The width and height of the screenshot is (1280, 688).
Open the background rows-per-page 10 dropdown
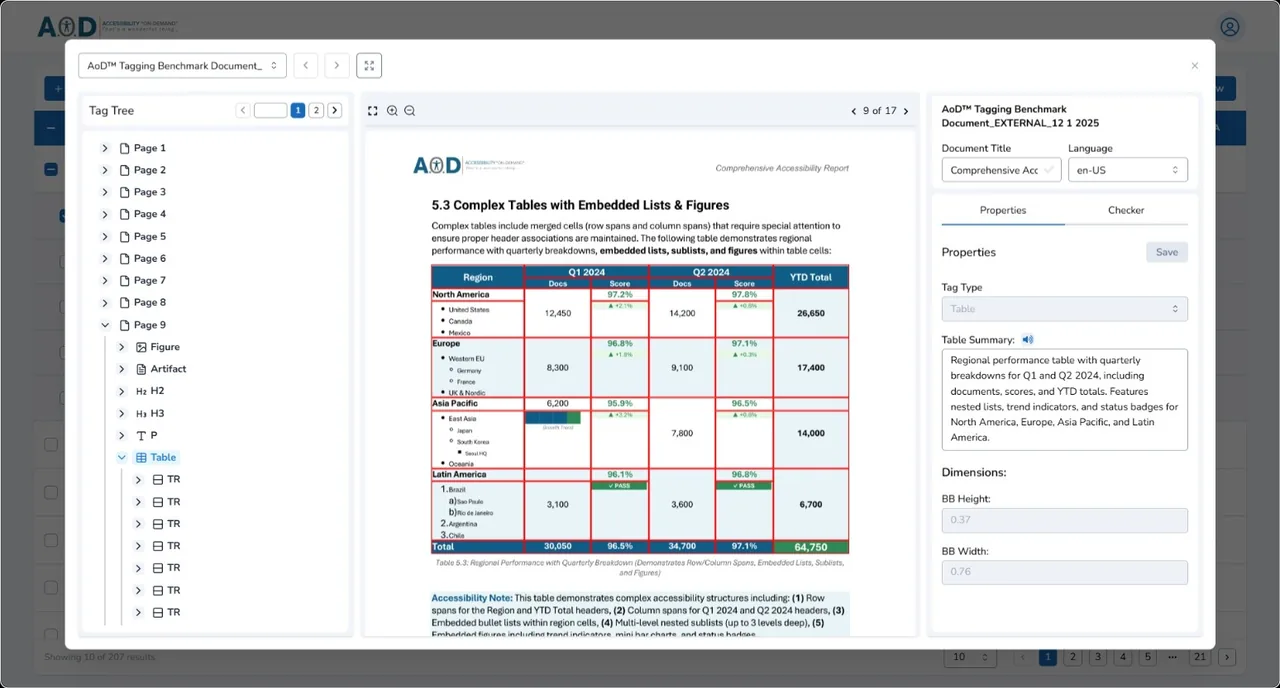click(x=971, y=657)
